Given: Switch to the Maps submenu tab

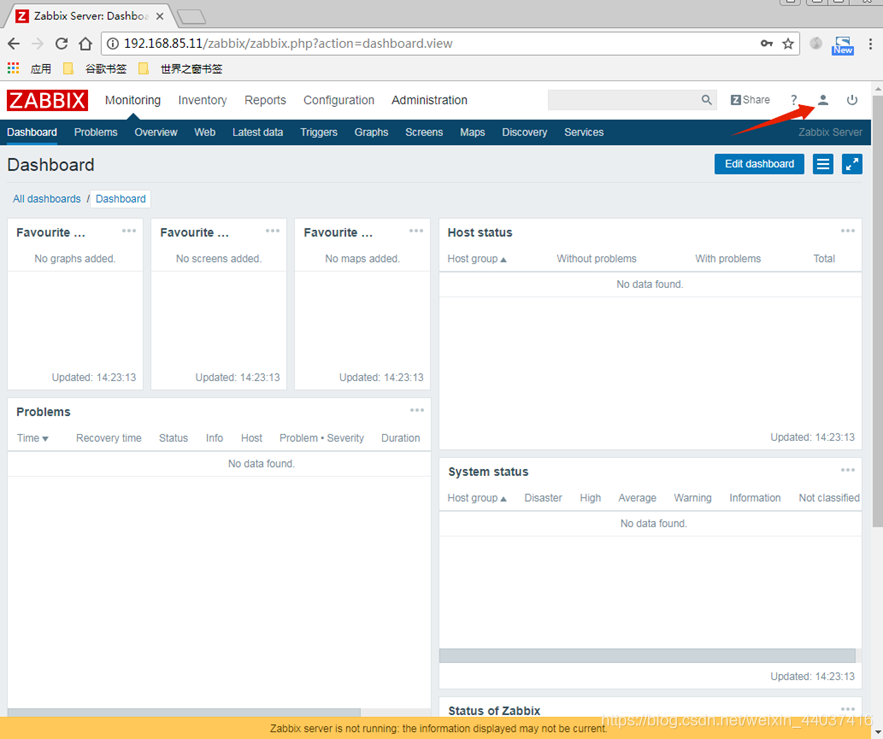Looking at the screenshot, I should pos(472,132).
